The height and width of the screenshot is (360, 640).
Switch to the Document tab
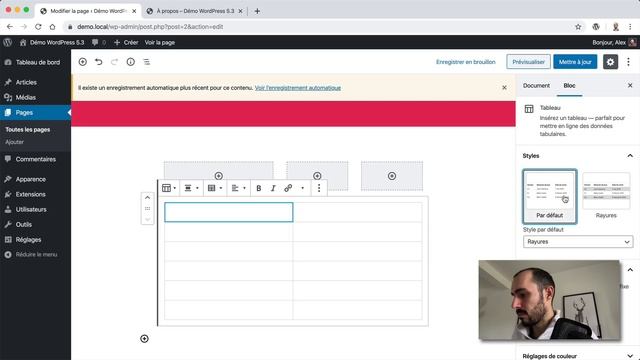[x=536, y=85]
